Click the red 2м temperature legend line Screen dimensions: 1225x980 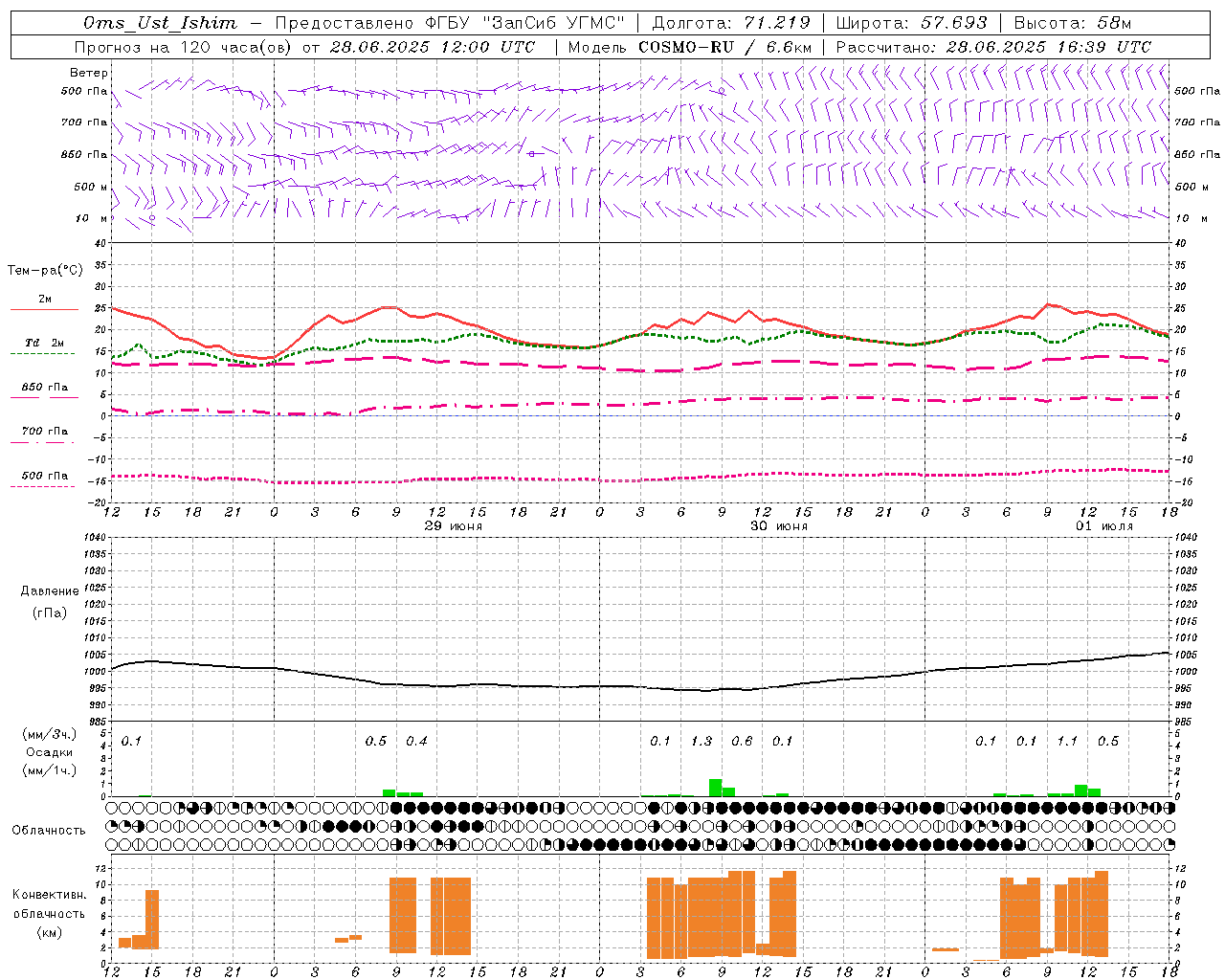tap(44, 310)
